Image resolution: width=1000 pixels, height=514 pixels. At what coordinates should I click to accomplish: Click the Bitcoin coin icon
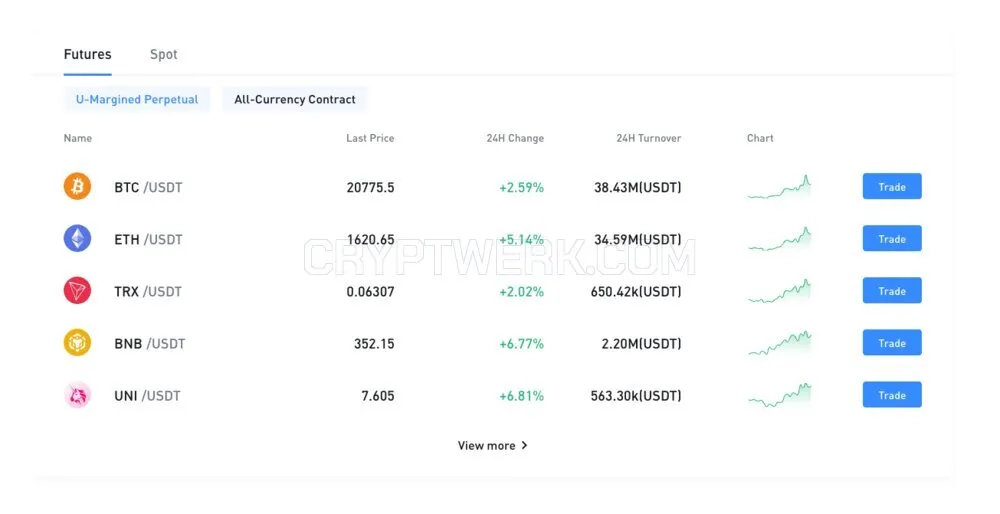click(77, 187)
